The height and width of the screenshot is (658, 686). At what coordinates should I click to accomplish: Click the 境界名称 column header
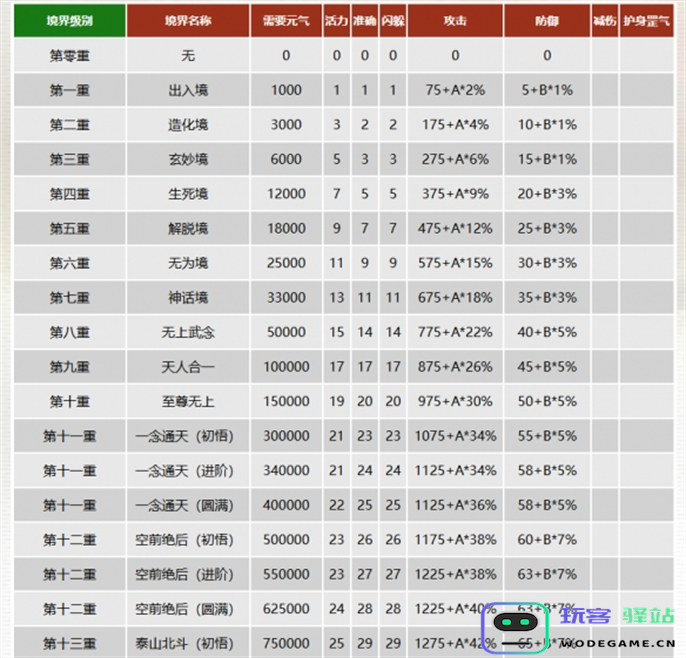click(x=188, y=21)
